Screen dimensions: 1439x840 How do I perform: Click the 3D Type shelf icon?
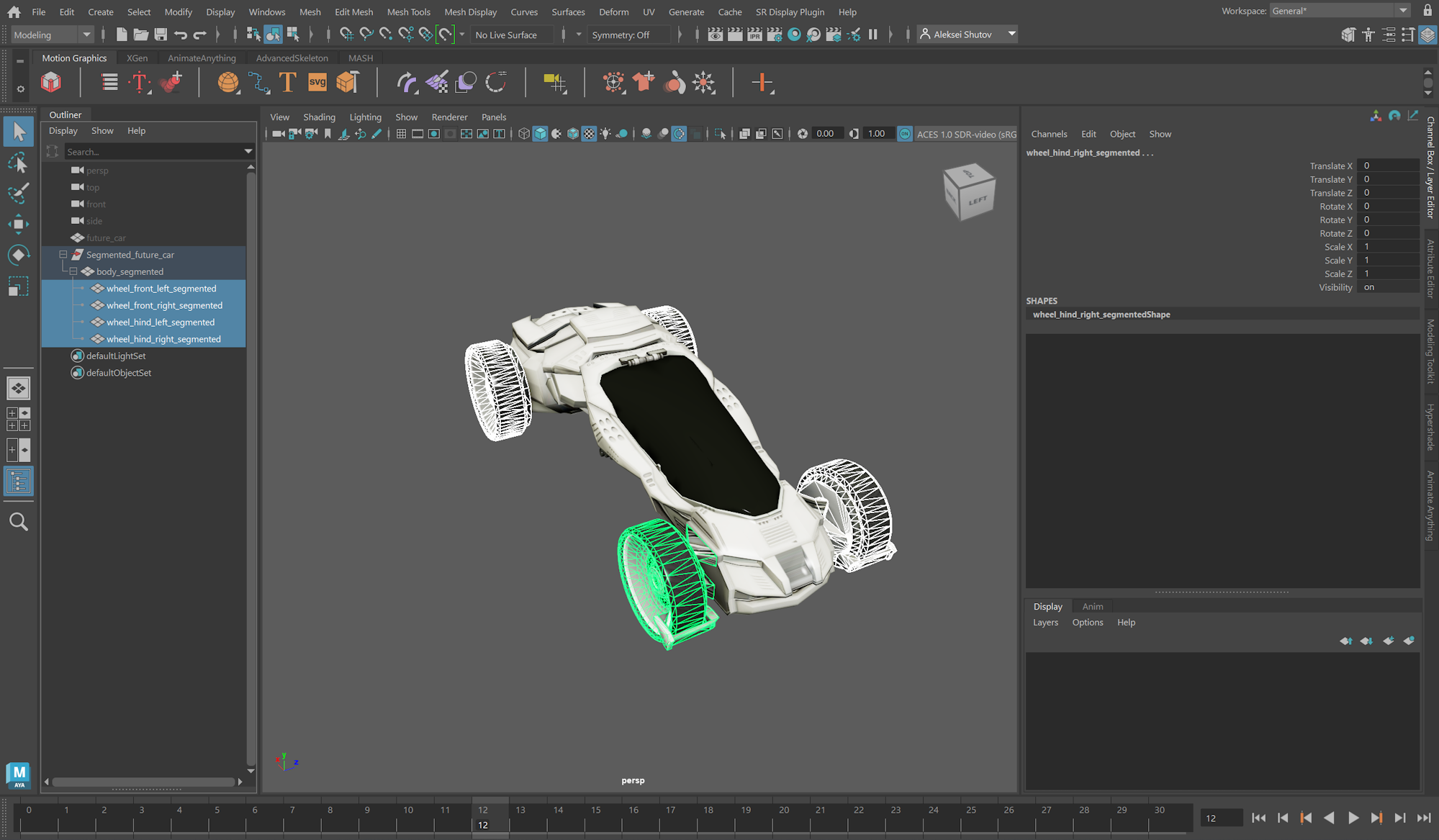point(287,83)
